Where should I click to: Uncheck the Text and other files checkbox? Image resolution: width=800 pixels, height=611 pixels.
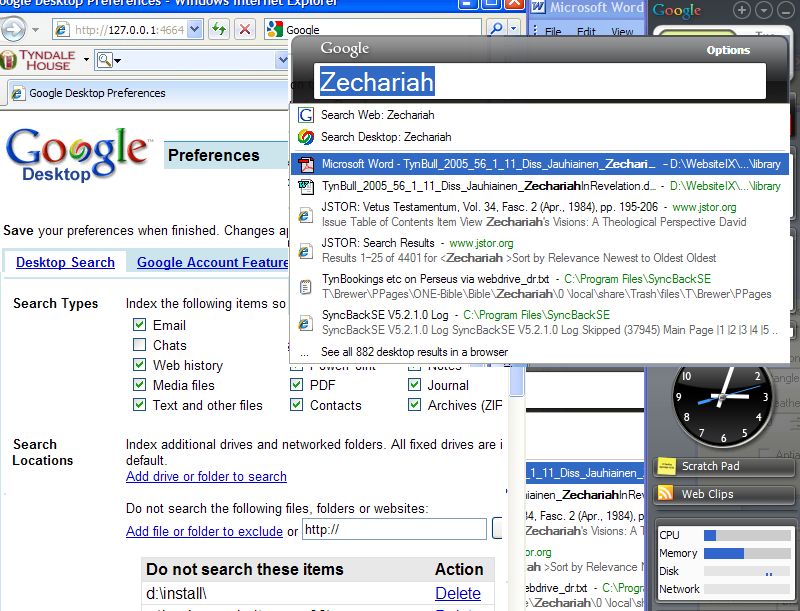point(139,405)
